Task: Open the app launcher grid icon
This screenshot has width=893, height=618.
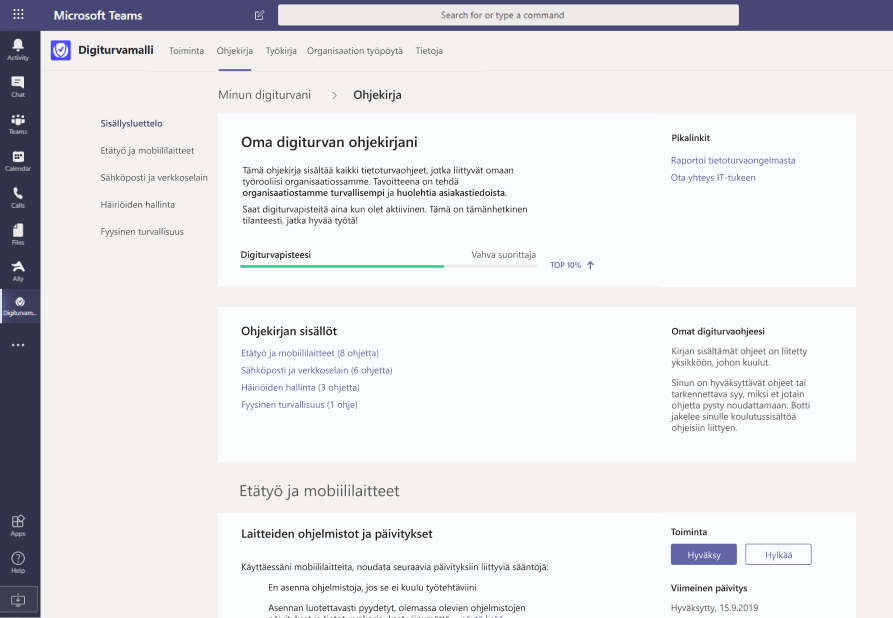Action: [18, 14]
